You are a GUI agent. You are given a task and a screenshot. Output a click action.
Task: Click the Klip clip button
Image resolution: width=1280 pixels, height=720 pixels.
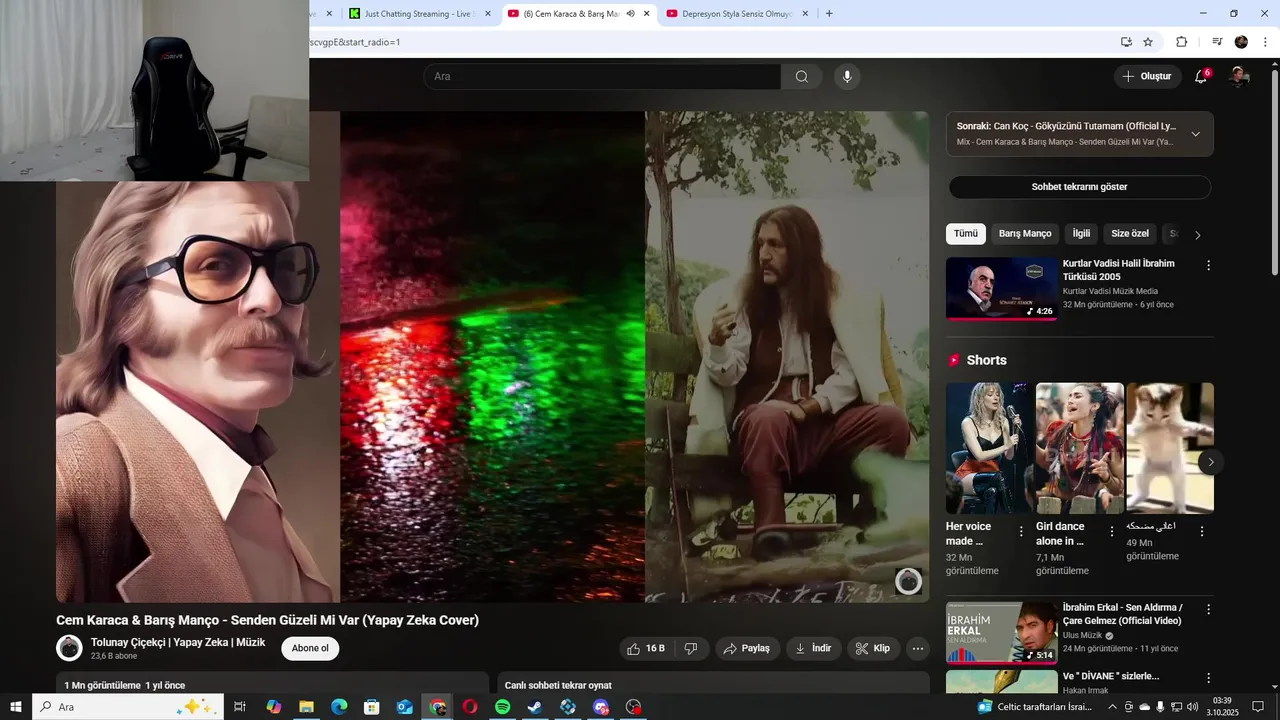(x=873, y=649)
